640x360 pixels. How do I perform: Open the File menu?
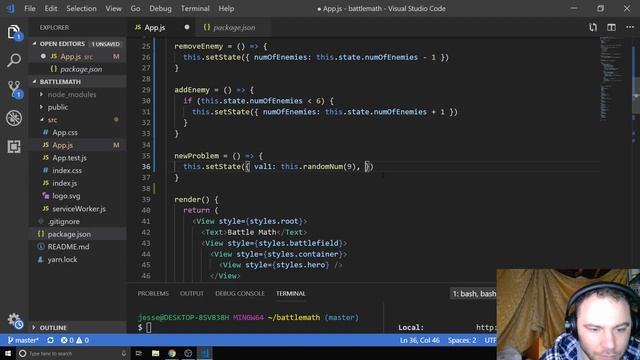[x=30, y=9]
